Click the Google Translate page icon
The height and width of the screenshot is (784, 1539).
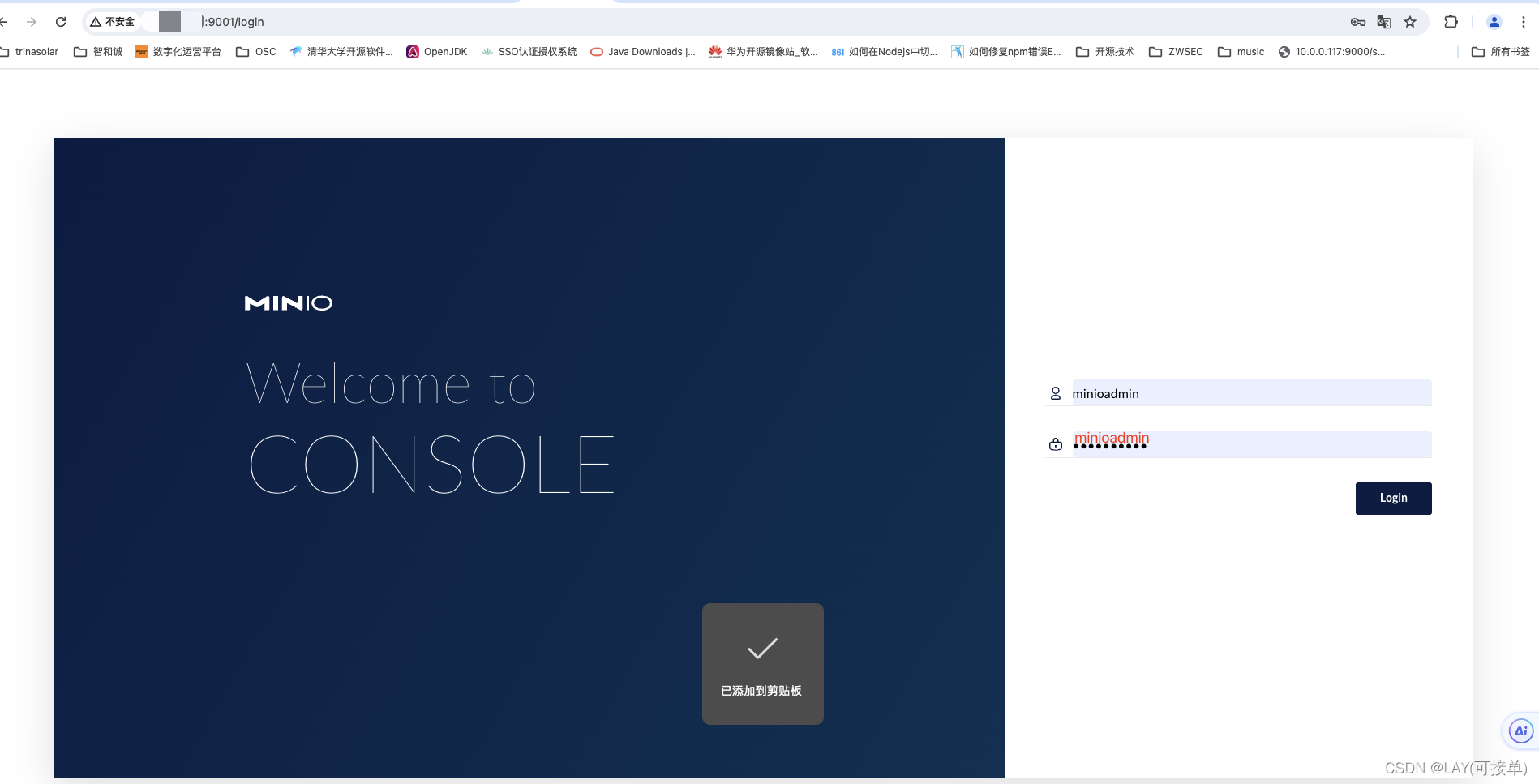[1384, 22]
